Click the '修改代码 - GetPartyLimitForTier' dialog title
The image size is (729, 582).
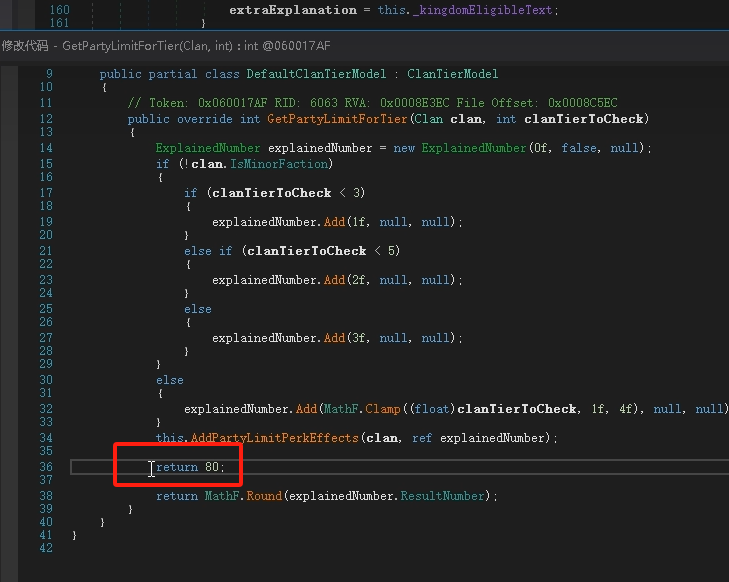point(166,46)
